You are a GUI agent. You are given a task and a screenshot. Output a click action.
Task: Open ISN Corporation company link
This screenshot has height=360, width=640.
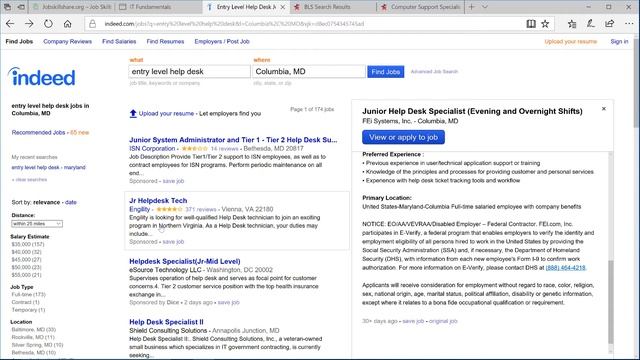click(x=152, y=149)
